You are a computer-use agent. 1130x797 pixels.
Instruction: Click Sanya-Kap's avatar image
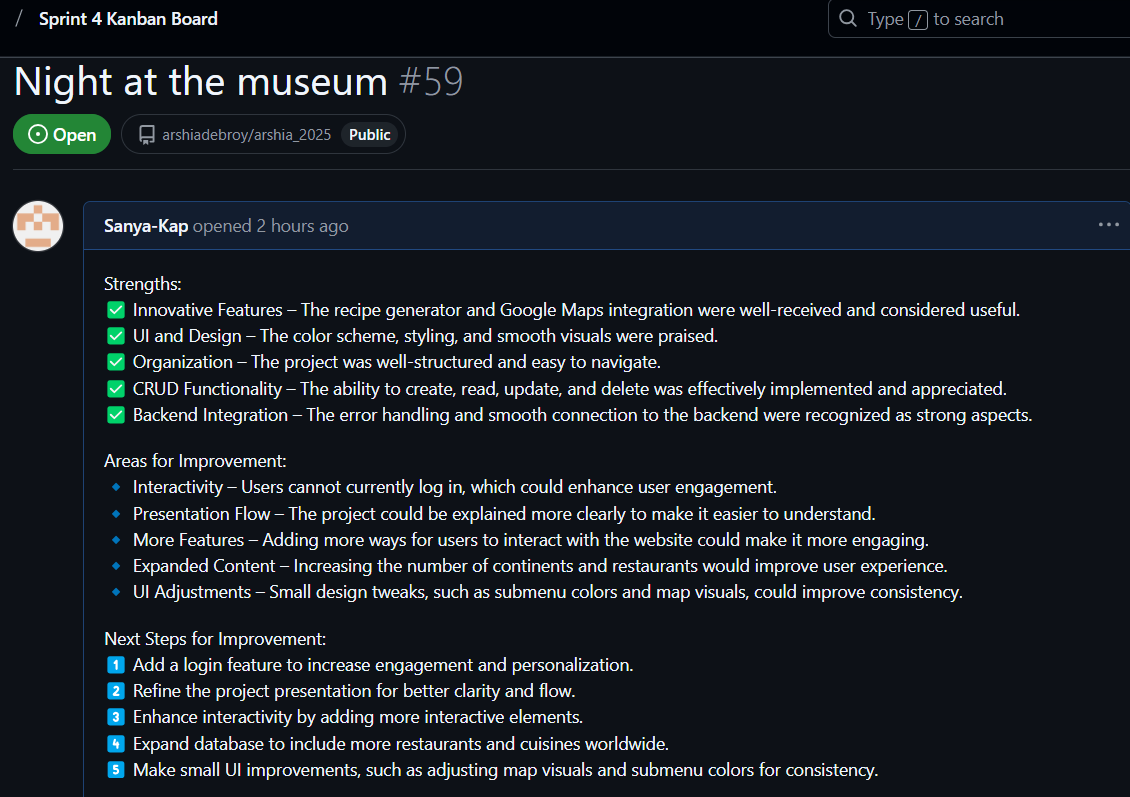click(38, 226)
